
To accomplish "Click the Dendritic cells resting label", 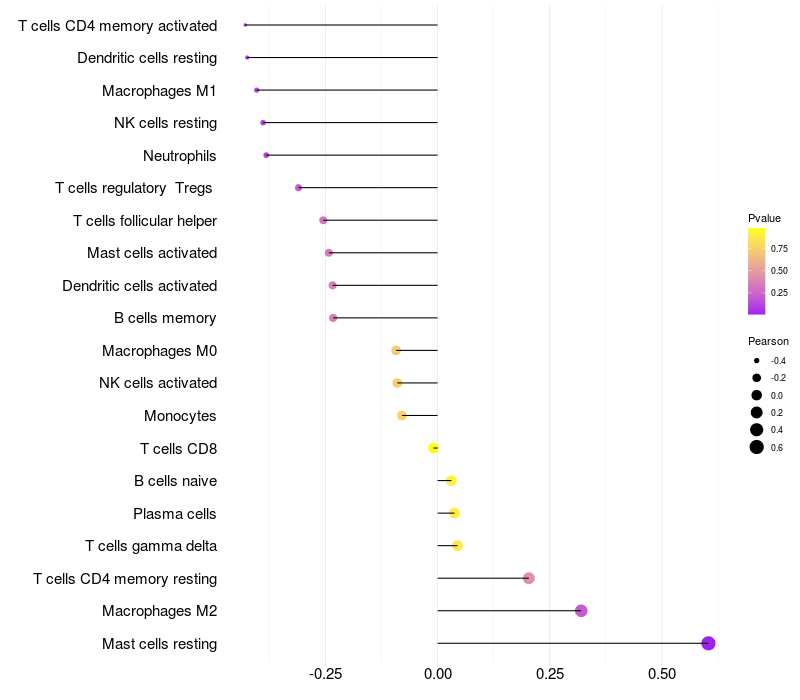I will point(147,58).
